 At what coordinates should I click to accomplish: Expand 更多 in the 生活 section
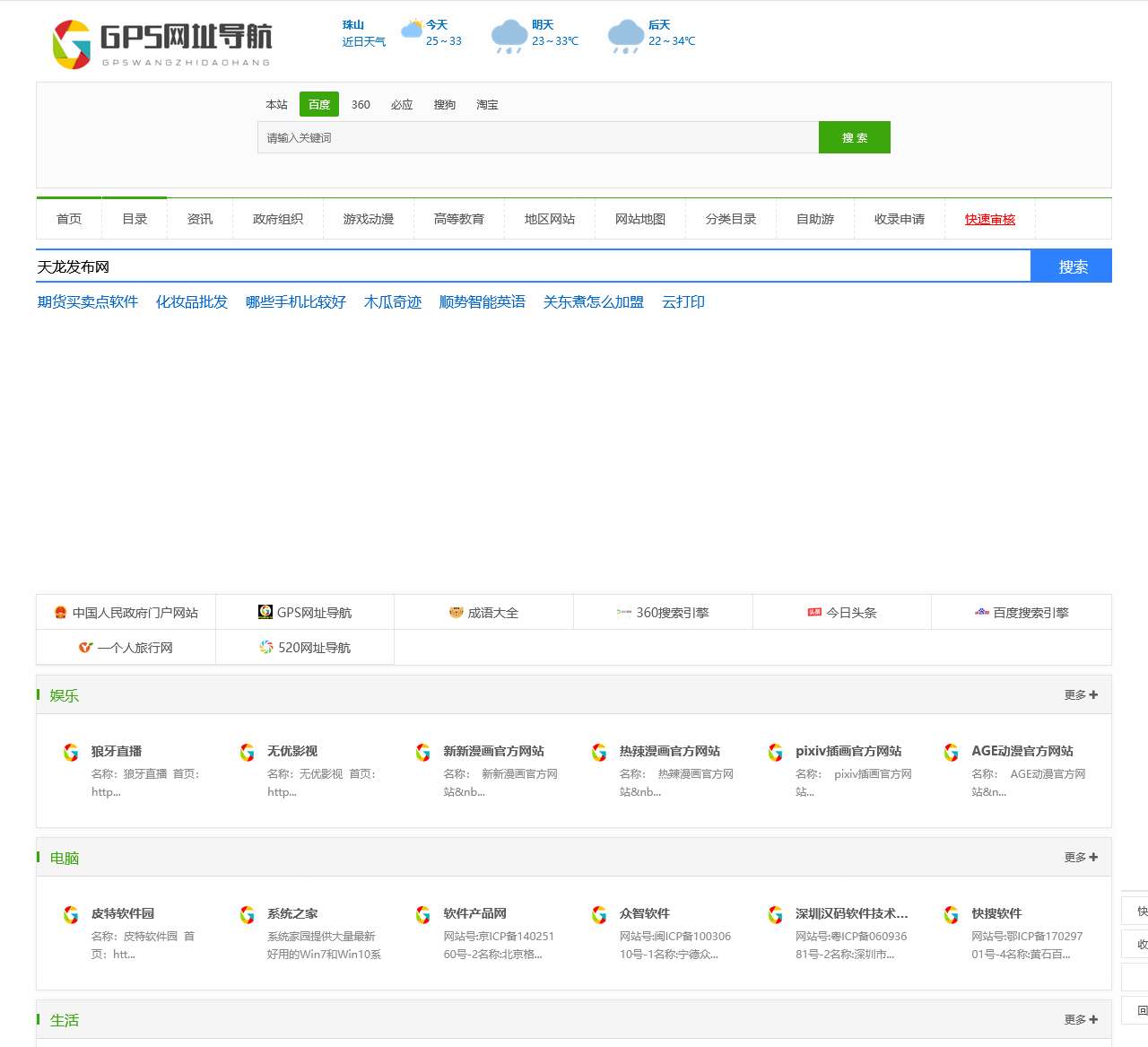coord(1080,1020)
